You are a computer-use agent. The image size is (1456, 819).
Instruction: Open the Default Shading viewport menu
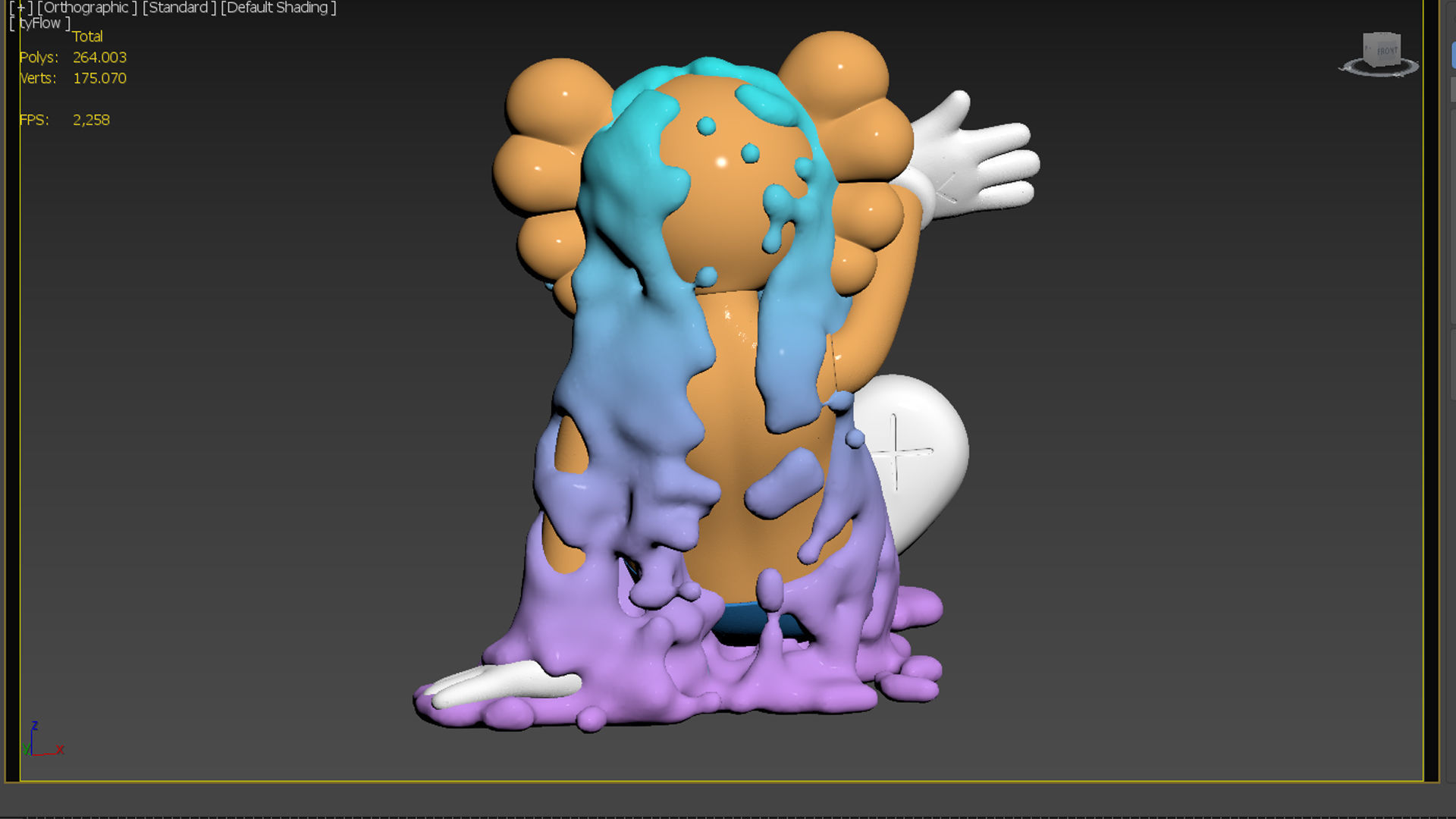[278, 8]
